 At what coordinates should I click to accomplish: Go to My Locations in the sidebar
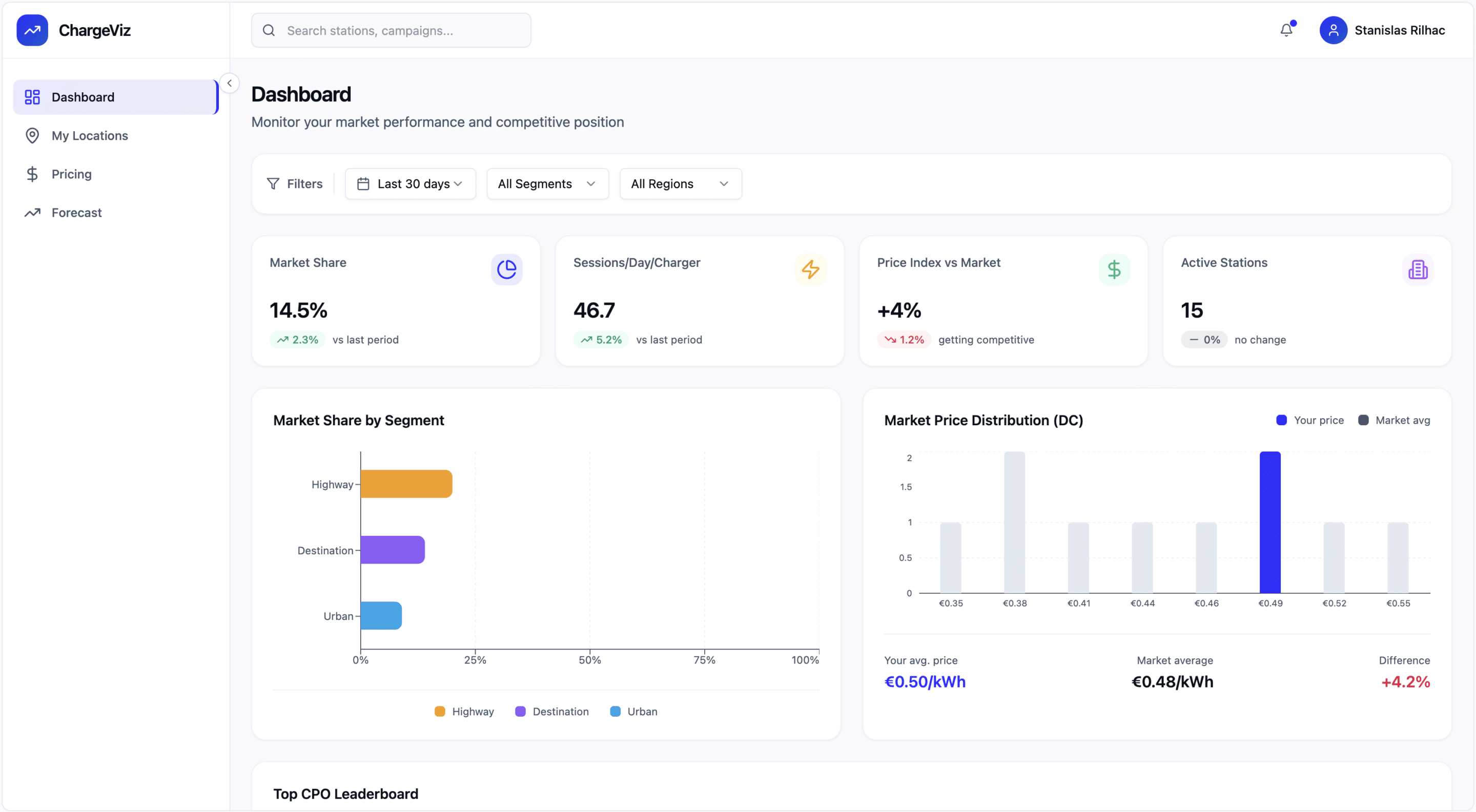89,136
